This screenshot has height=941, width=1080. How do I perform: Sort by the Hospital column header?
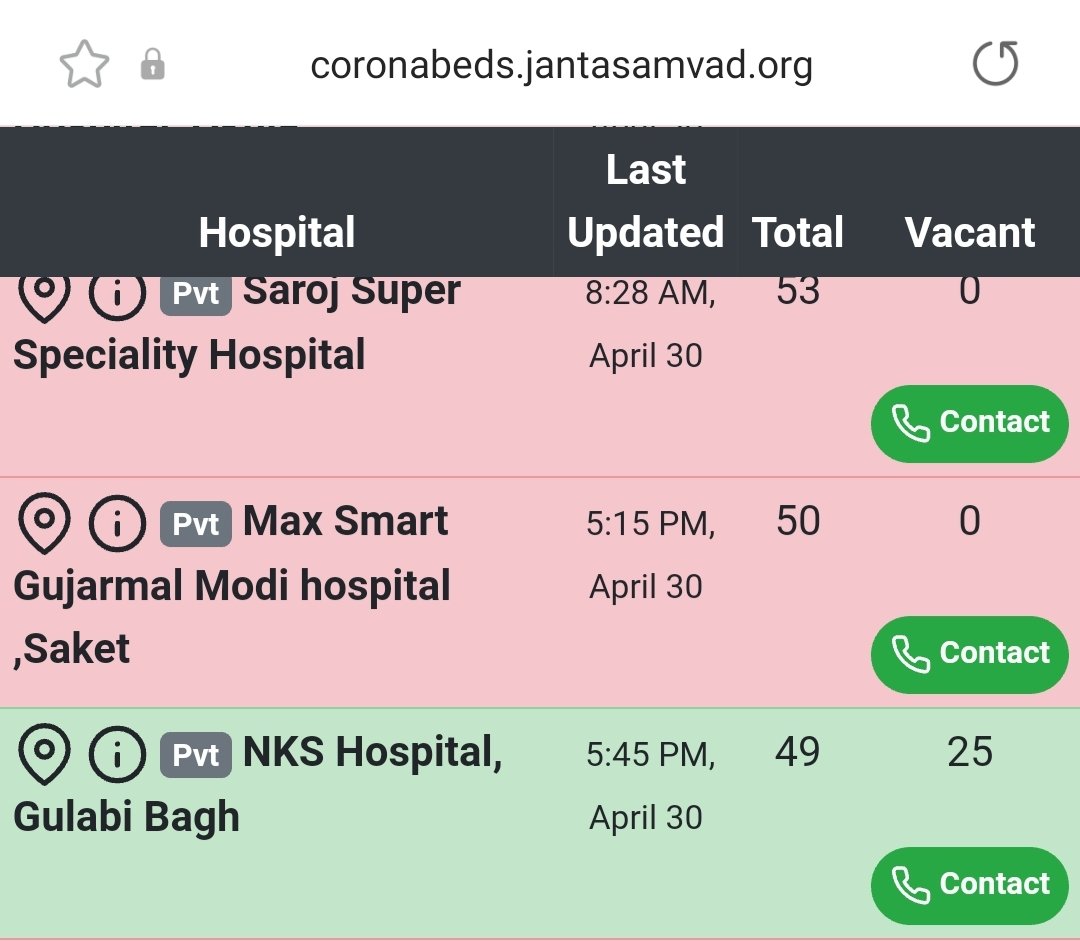(277, 232)
